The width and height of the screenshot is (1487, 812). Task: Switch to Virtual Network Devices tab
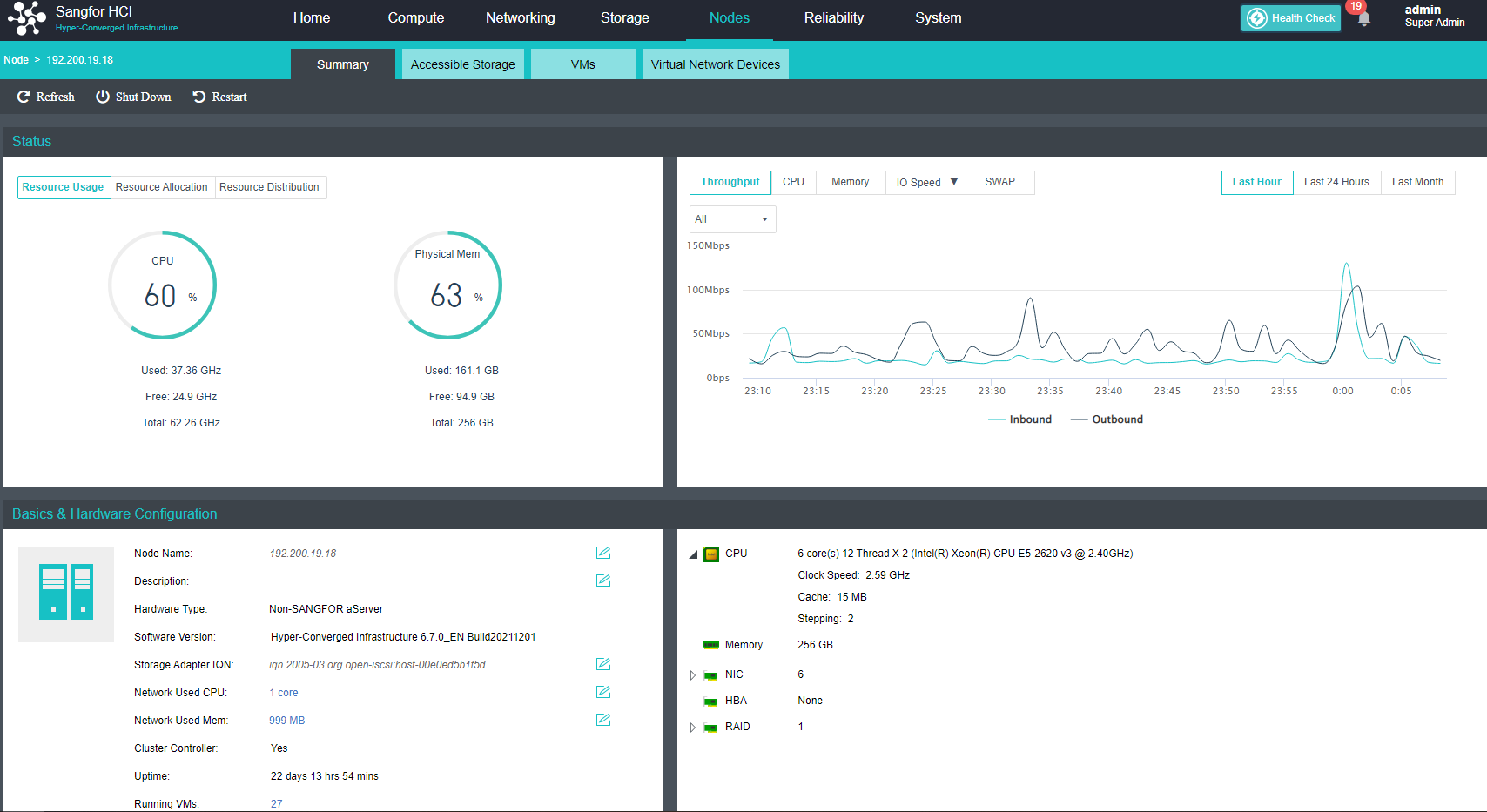tap(715, 64)
